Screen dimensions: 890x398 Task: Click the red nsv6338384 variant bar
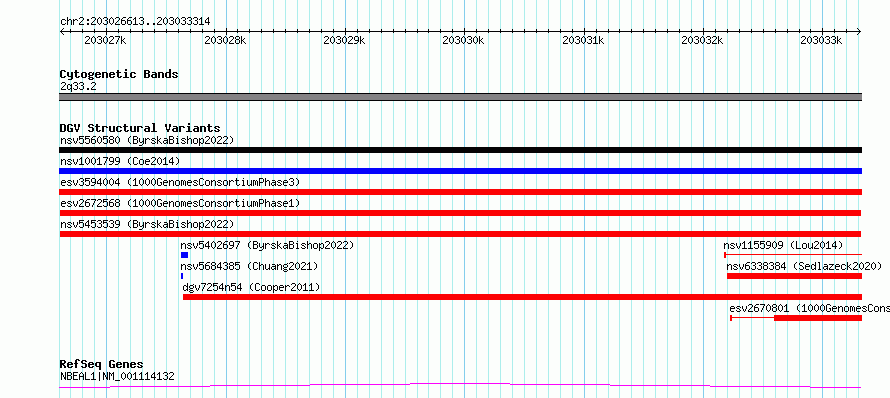click(x=794, y=276)
